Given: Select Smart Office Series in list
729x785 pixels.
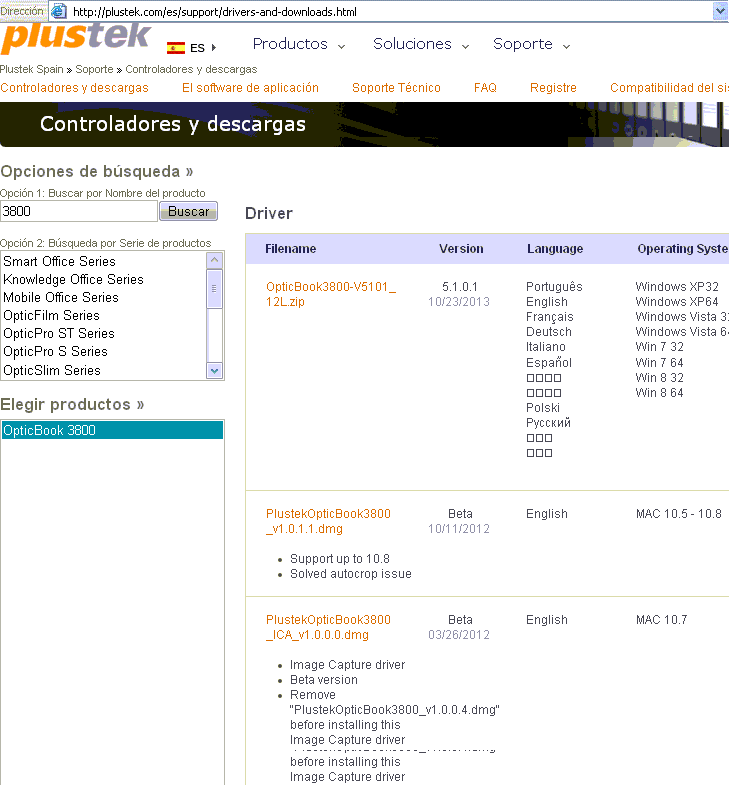Looking at the screenshot, I should [x=104, y=261].
